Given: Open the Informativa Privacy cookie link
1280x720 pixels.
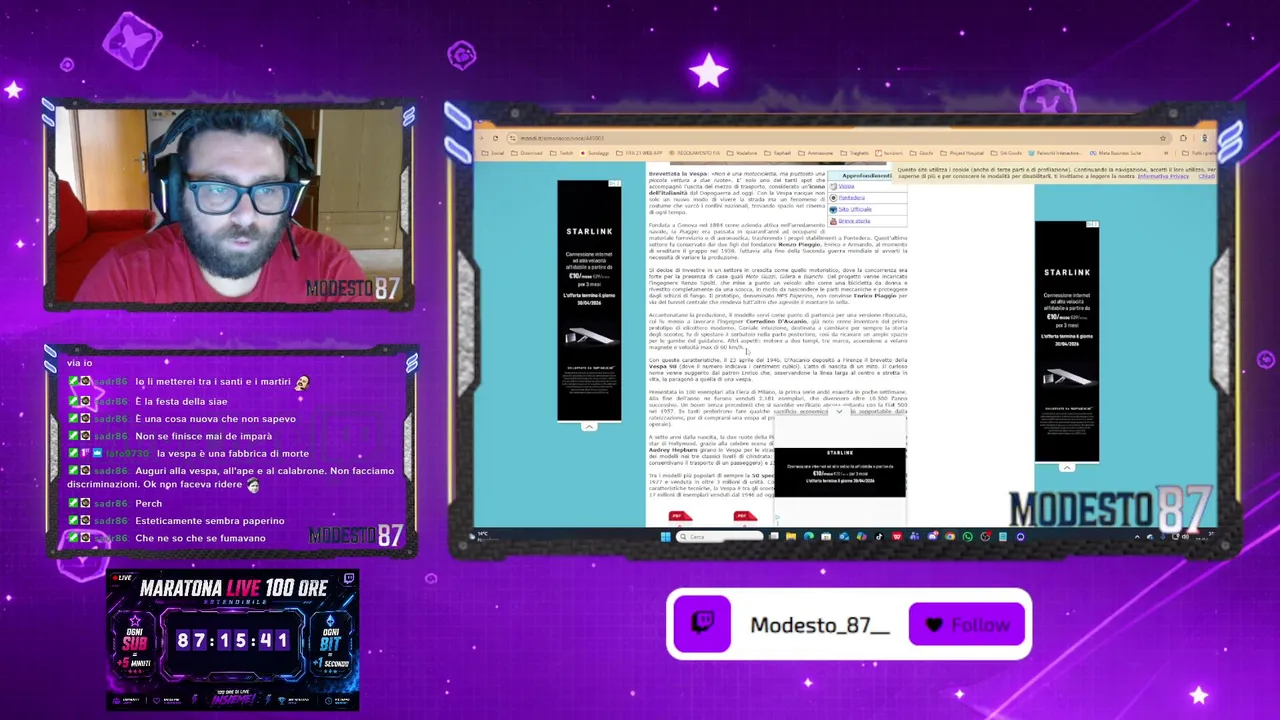Looking at the screenshot, I should 1163,176.
